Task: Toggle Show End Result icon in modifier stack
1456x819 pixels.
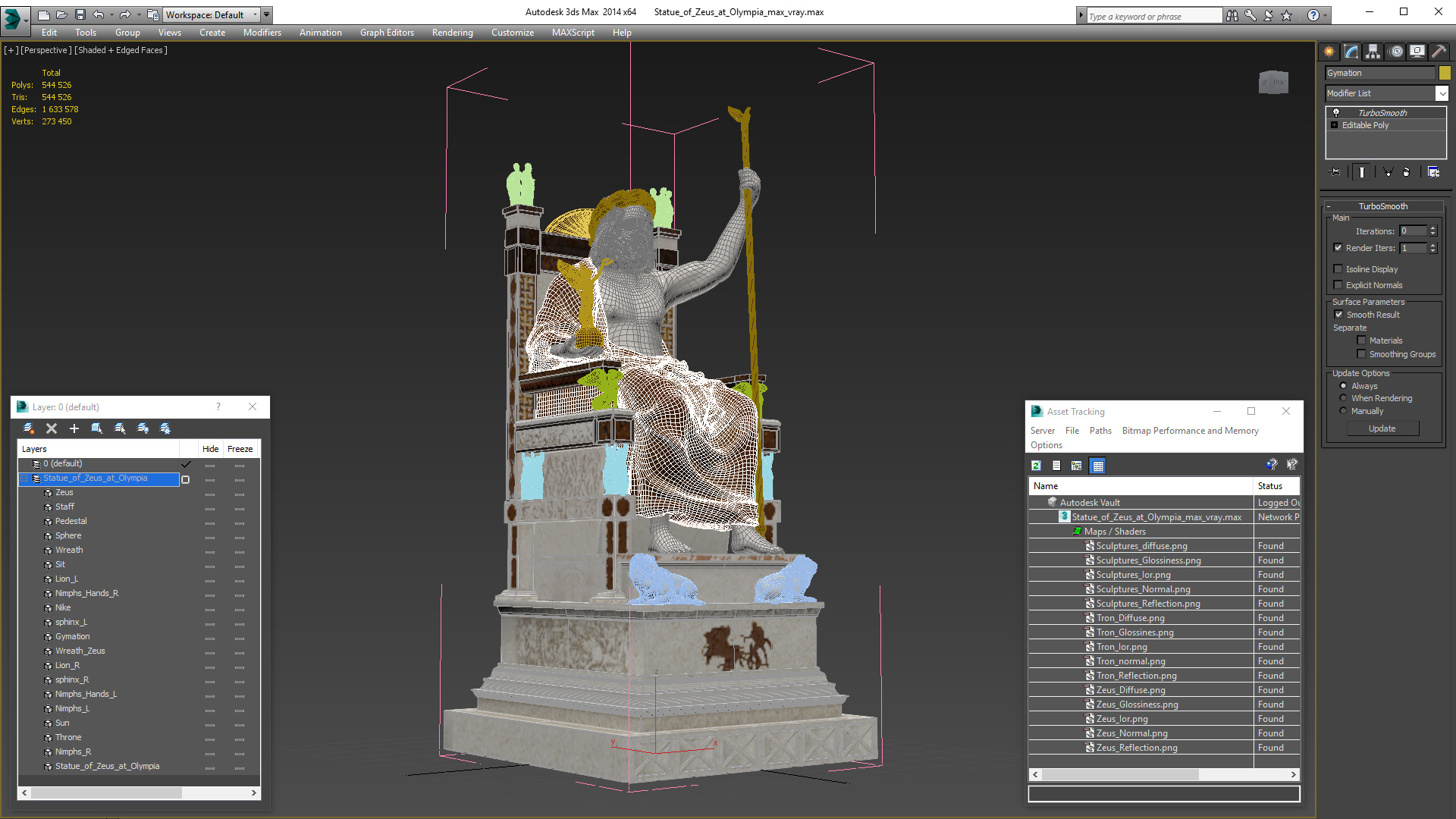Action: click(x=1362, y=172)
